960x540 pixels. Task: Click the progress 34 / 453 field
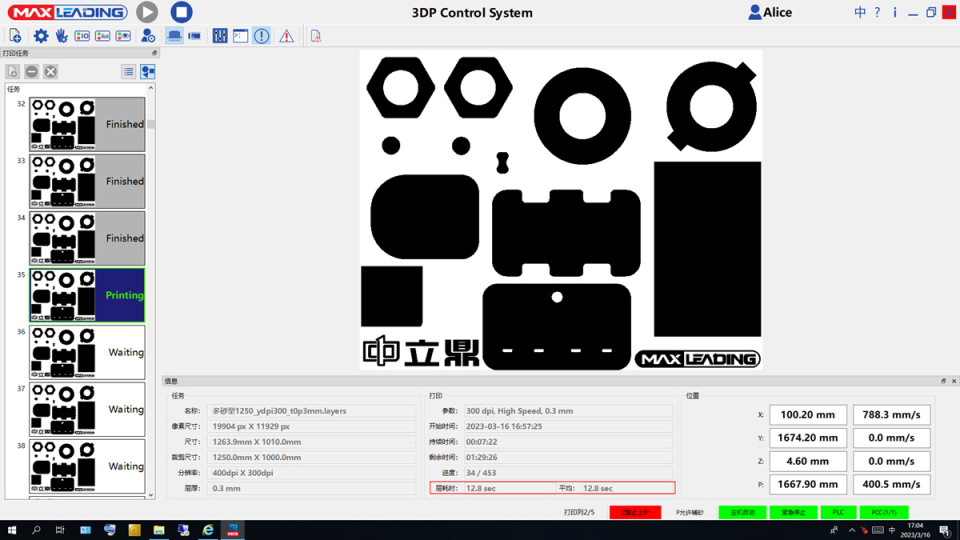(568, 473)
